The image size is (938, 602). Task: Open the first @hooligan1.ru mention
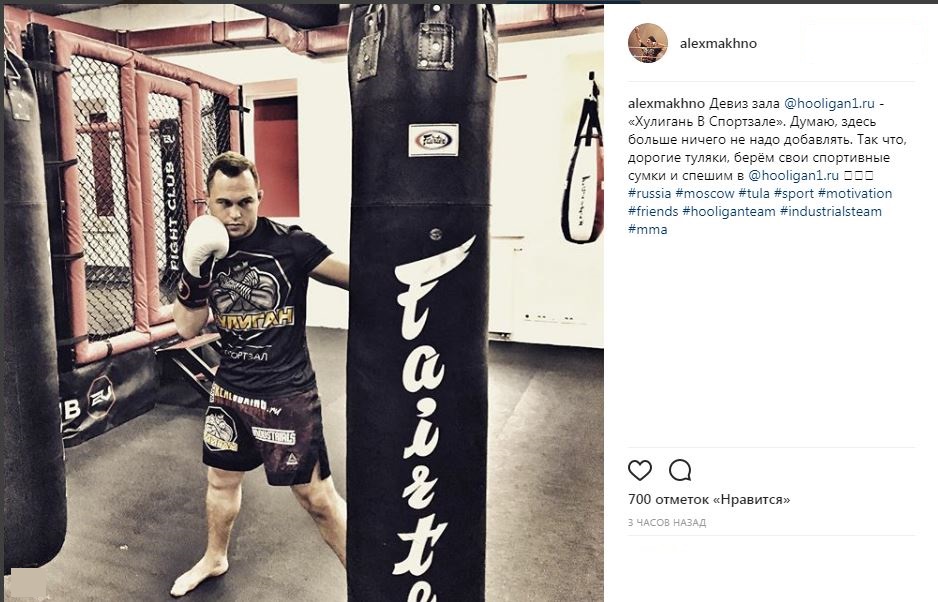tap(829, 103)
